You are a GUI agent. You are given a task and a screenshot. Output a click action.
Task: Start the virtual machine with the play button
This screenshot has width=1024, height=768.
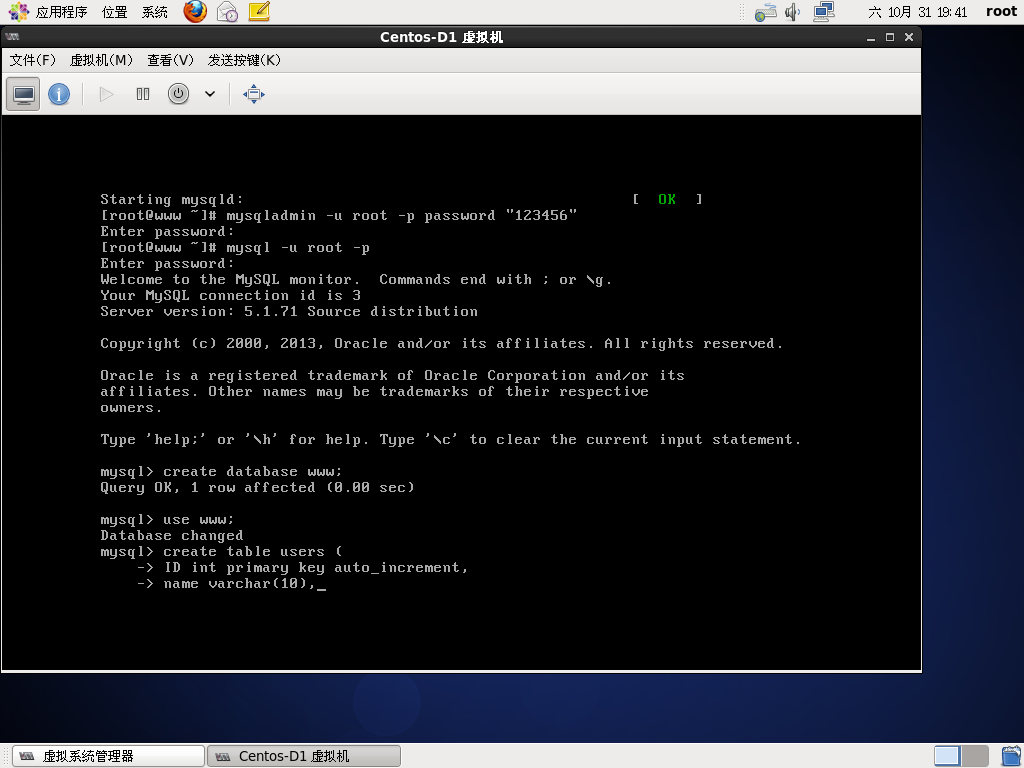point(106,94)
